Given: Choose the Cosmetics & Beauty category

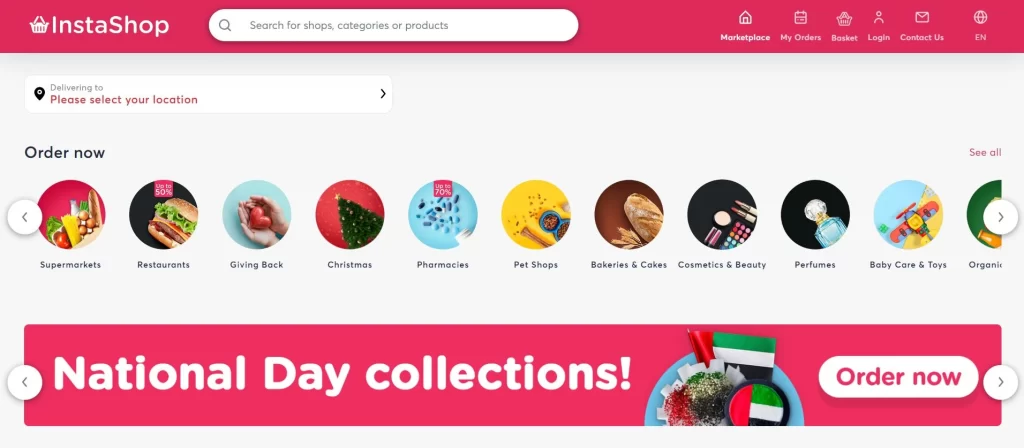Looking at the screenshot, I should click(x=722, y=224).
